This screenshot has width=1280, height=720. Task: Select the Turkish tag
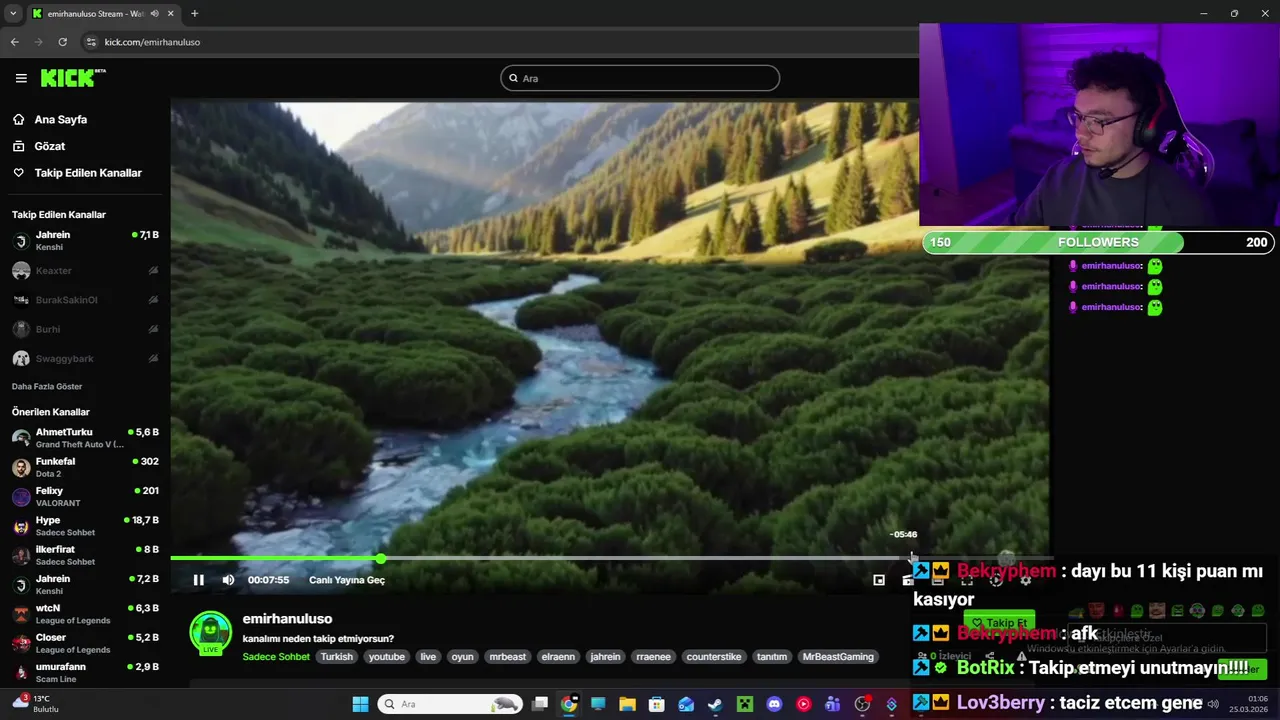(337, 657)
